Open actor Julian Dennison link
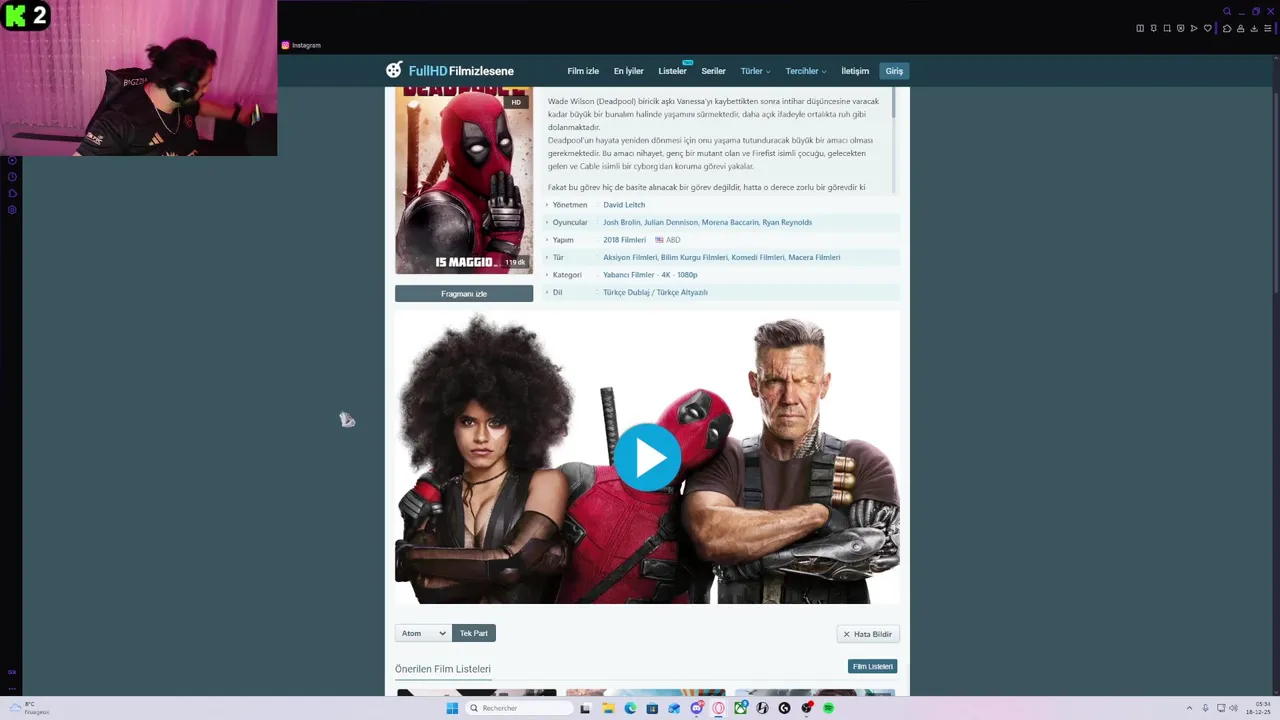 670,222
